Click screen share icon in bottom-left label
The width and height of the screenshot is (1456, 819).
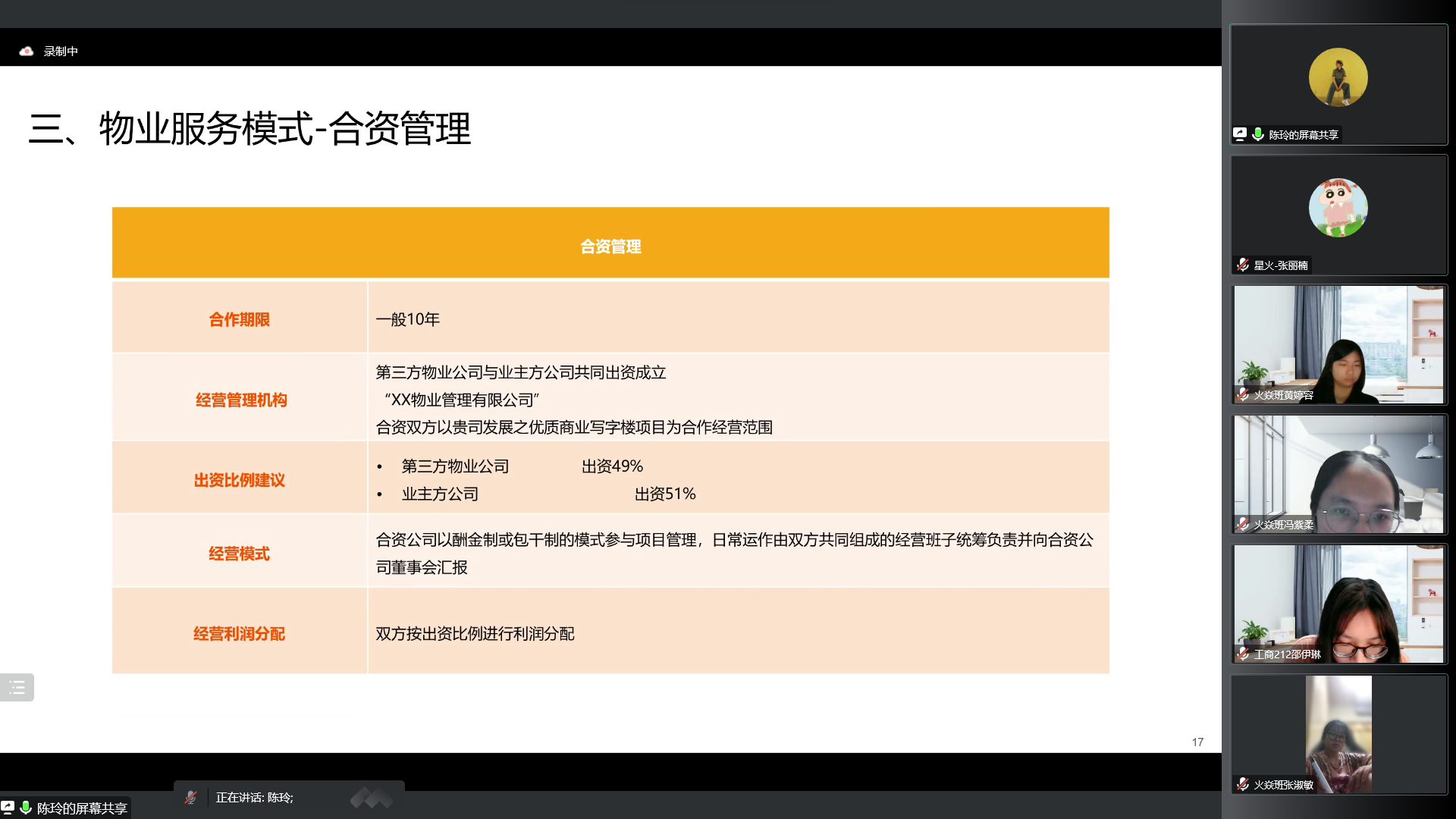coord(8,808)
